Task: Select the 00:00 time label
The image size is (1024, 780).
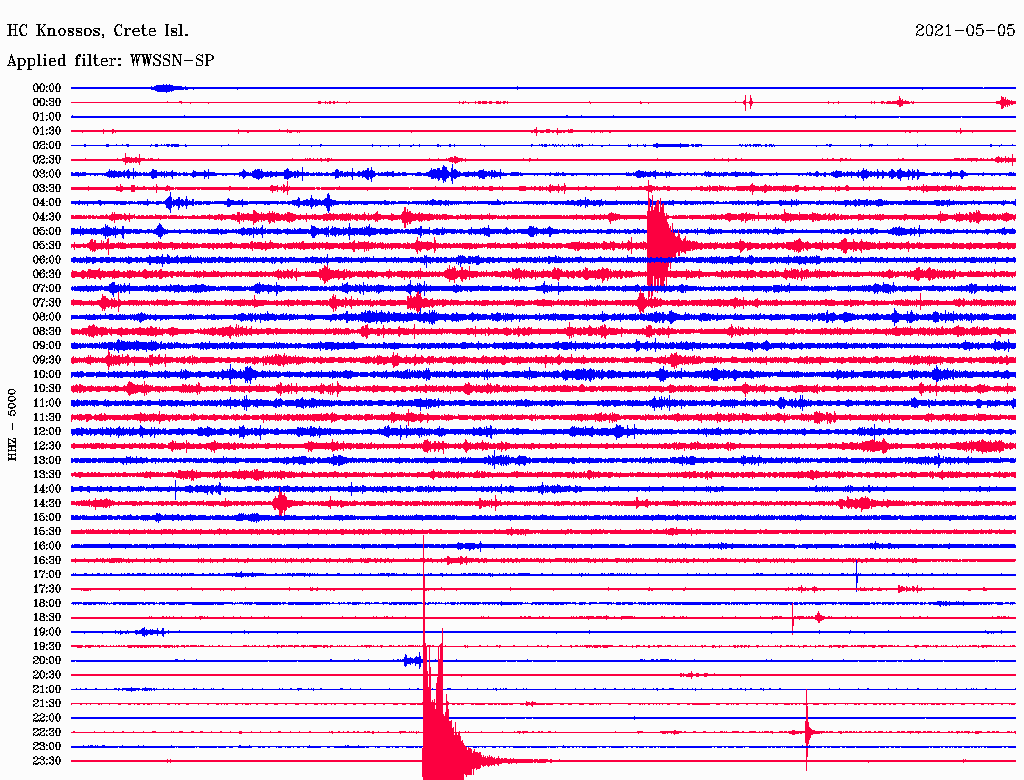Action: (47, 88)
